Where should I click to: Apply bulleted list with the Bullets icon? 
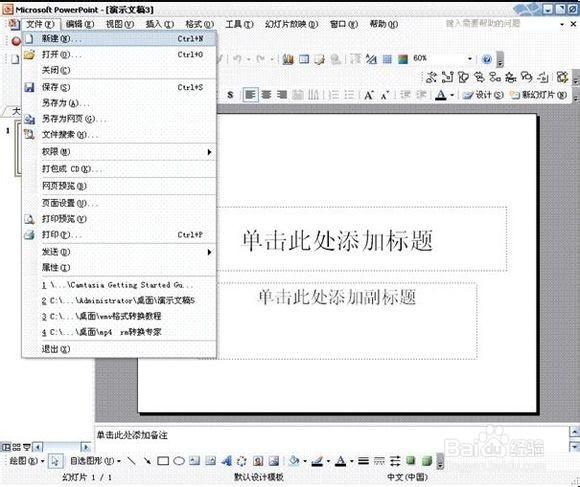pyautogui.click(x=349, y=95)
